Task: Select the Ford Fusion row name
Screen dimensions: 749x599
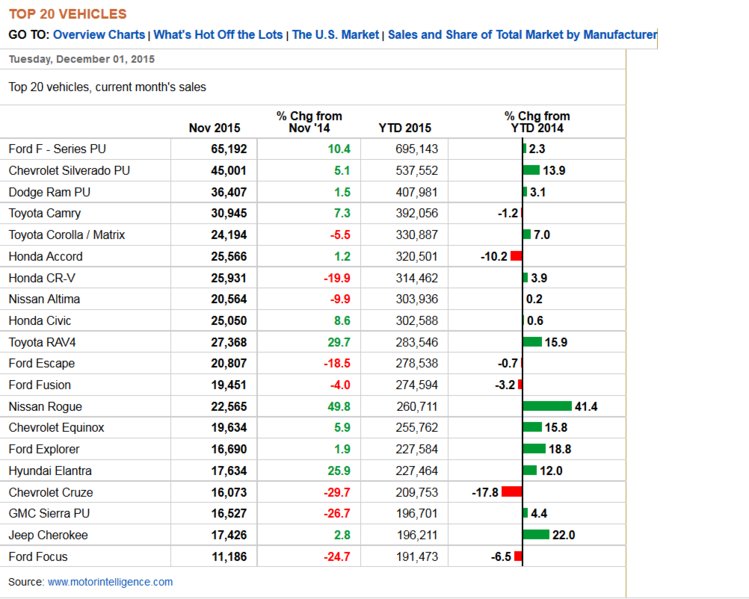Action: [x=40, y=385]
